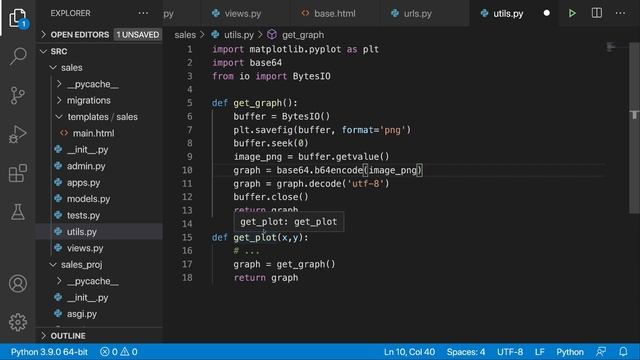Click errors and warnings count in status bar
Screen dimensions: 640x360
[x=119, y=352]
